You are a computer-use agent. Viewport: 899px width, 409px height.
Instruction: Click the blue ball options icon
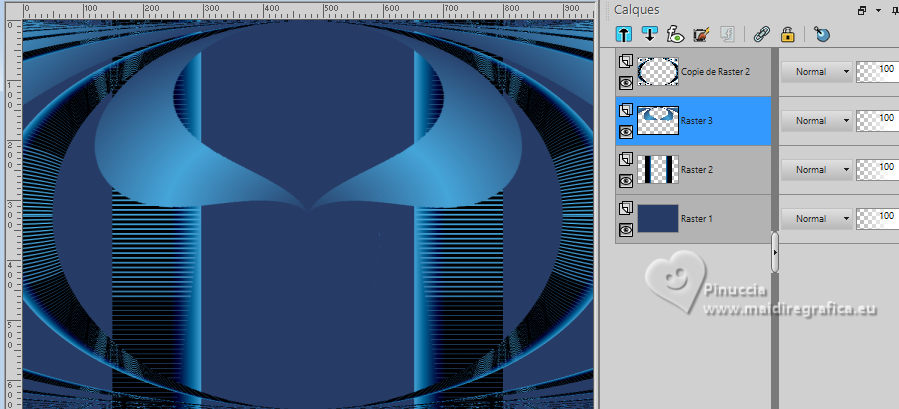click(x=822, y=34)
